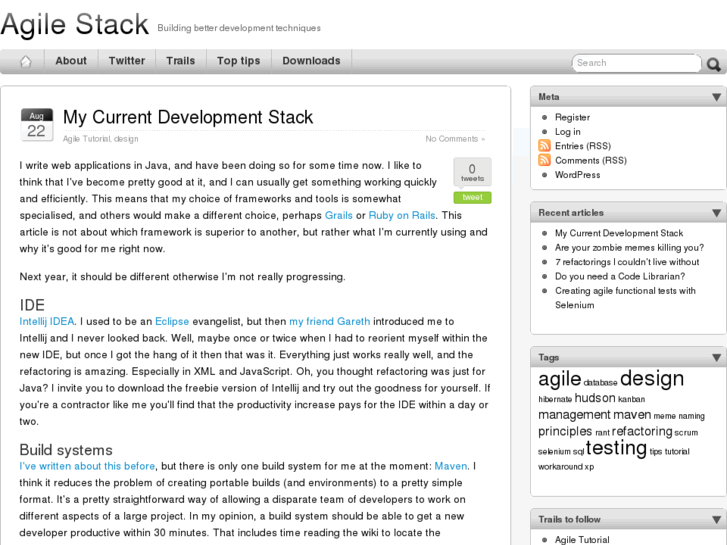Open Comments (RSS) text link

pyautogui.click(x=591, y=160)
